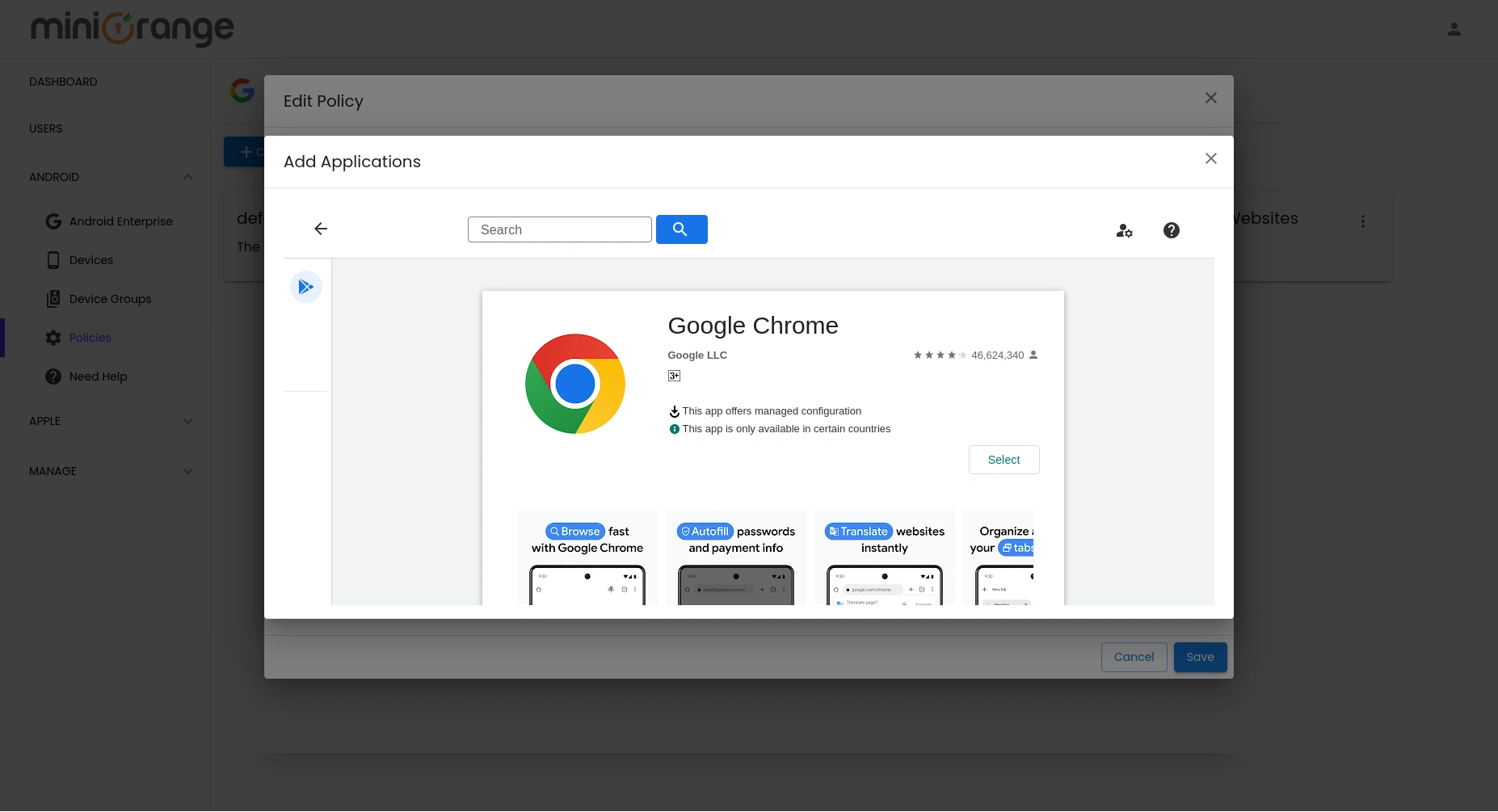
Task: Go to the USERS section
Action: point(45,128)
